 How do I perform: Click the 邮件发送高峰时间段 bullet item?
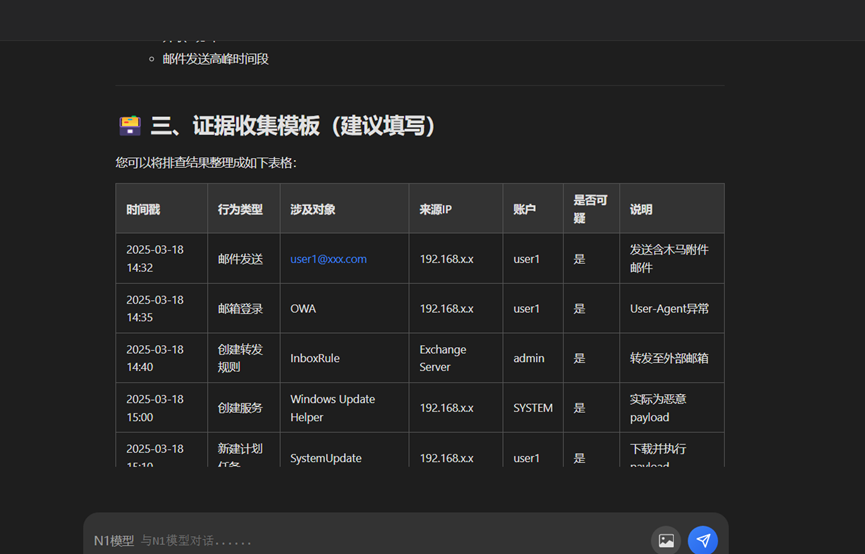coord(215,59)
